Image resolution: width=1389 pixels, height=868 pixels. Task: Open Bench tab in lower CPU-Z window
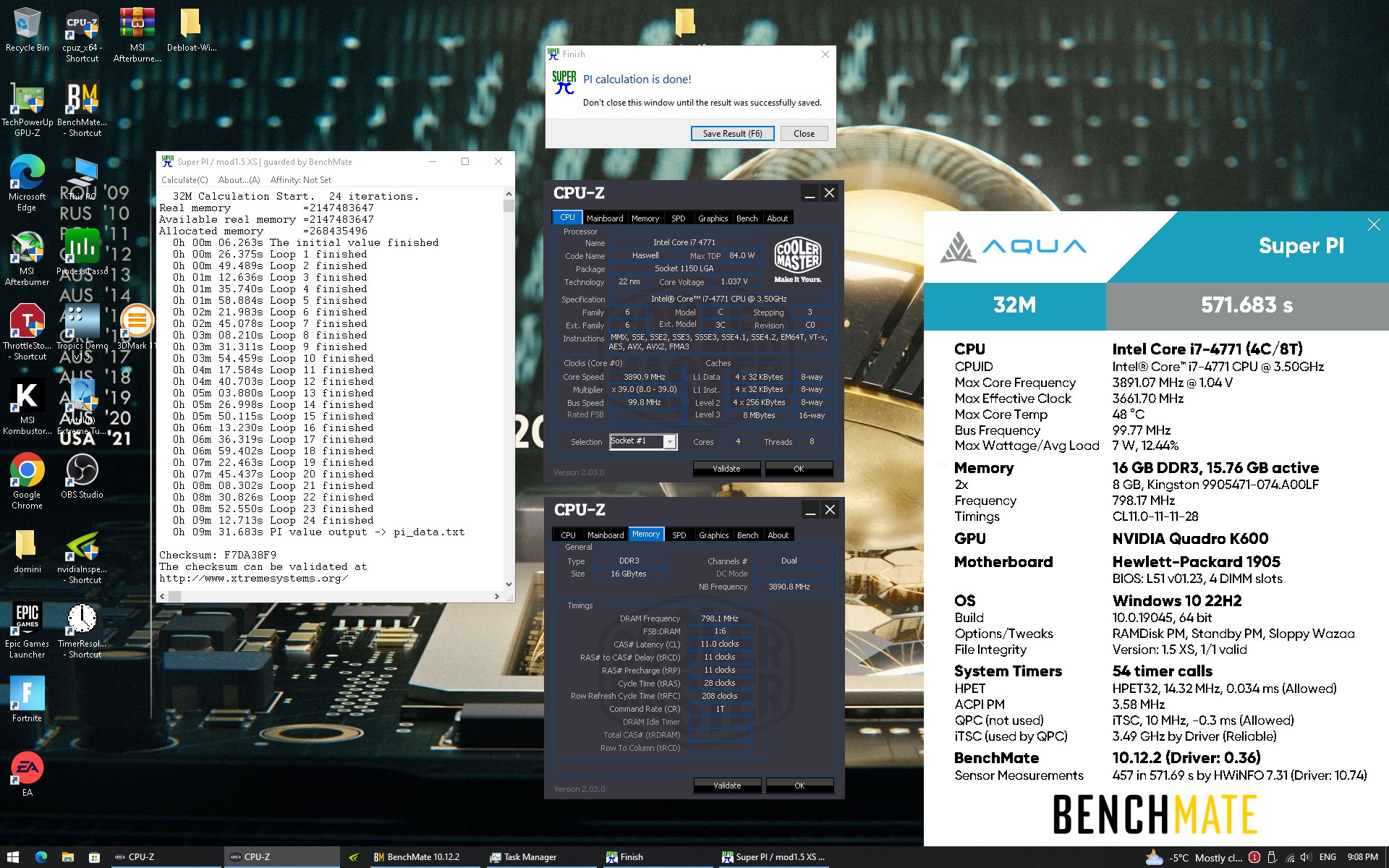(x=747, y=535)
